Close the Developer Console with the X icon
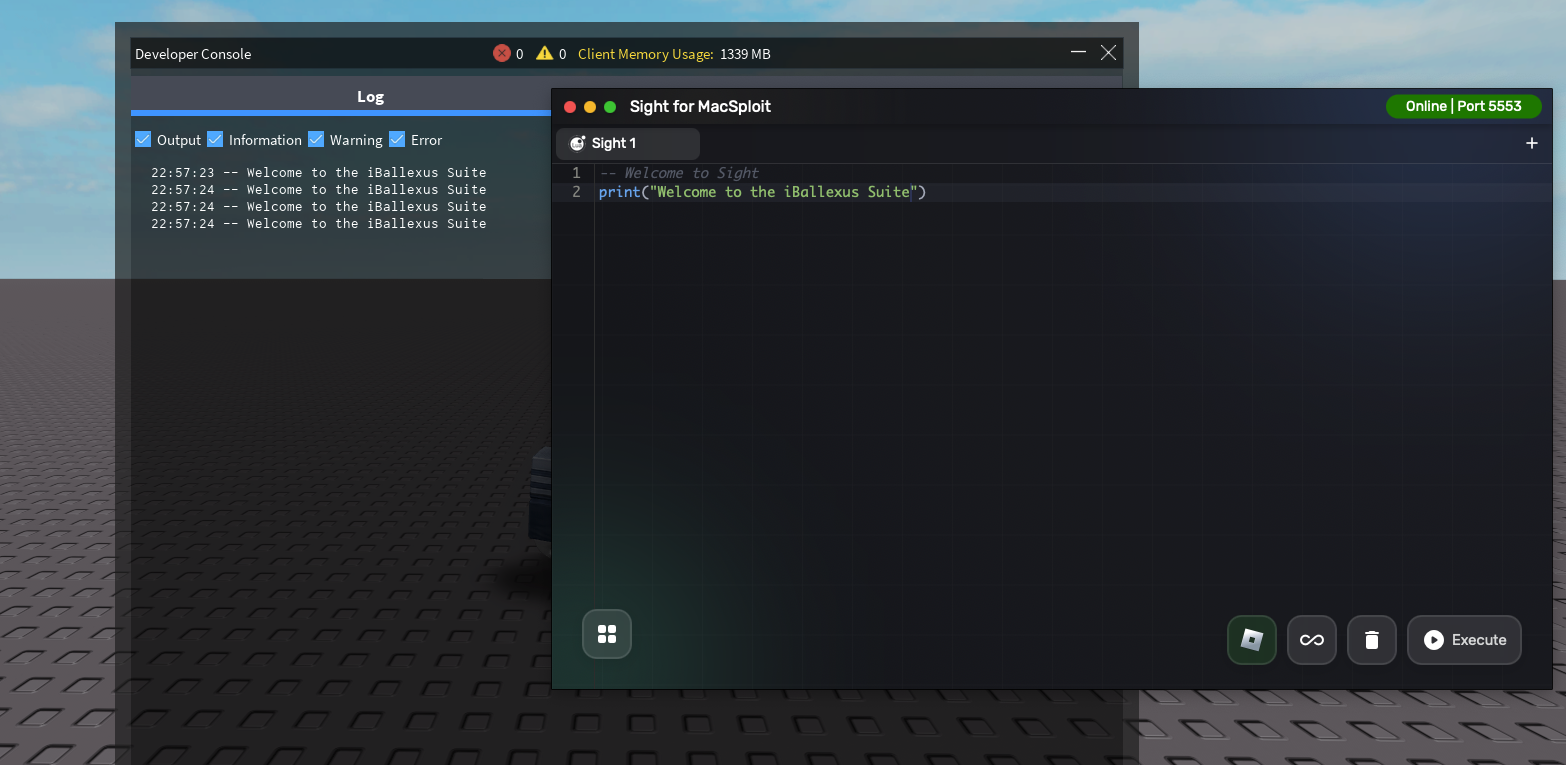1566x765 pixels. [x=1108, y=52]
